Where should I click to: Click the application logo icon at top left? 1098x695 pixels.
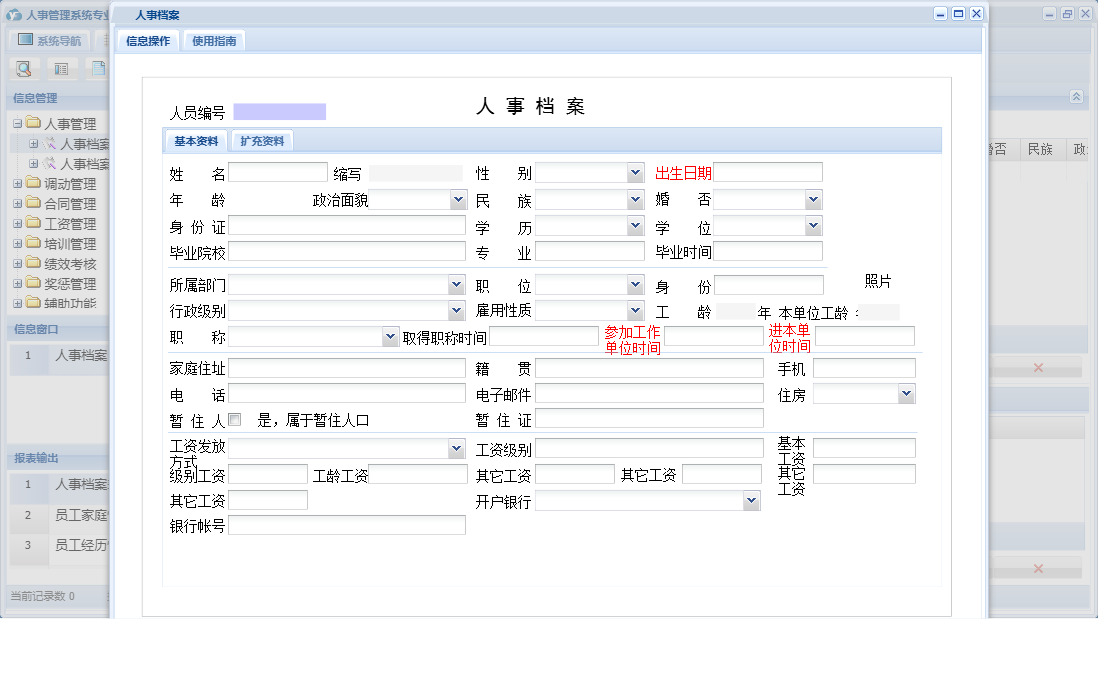[12, 13]
